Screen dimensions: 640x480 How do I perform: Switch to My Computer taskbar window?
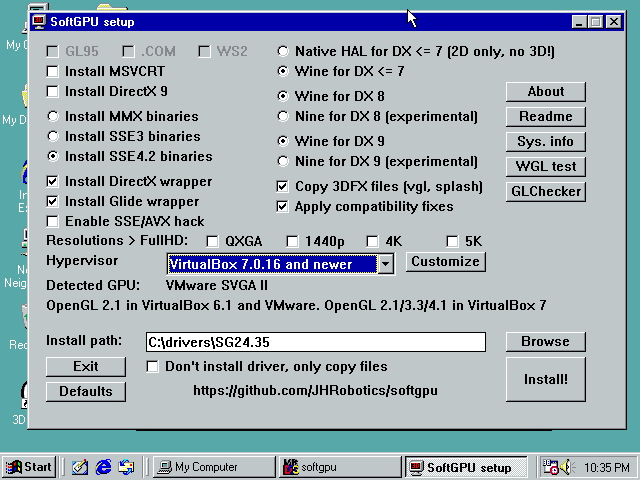point(215,467)
